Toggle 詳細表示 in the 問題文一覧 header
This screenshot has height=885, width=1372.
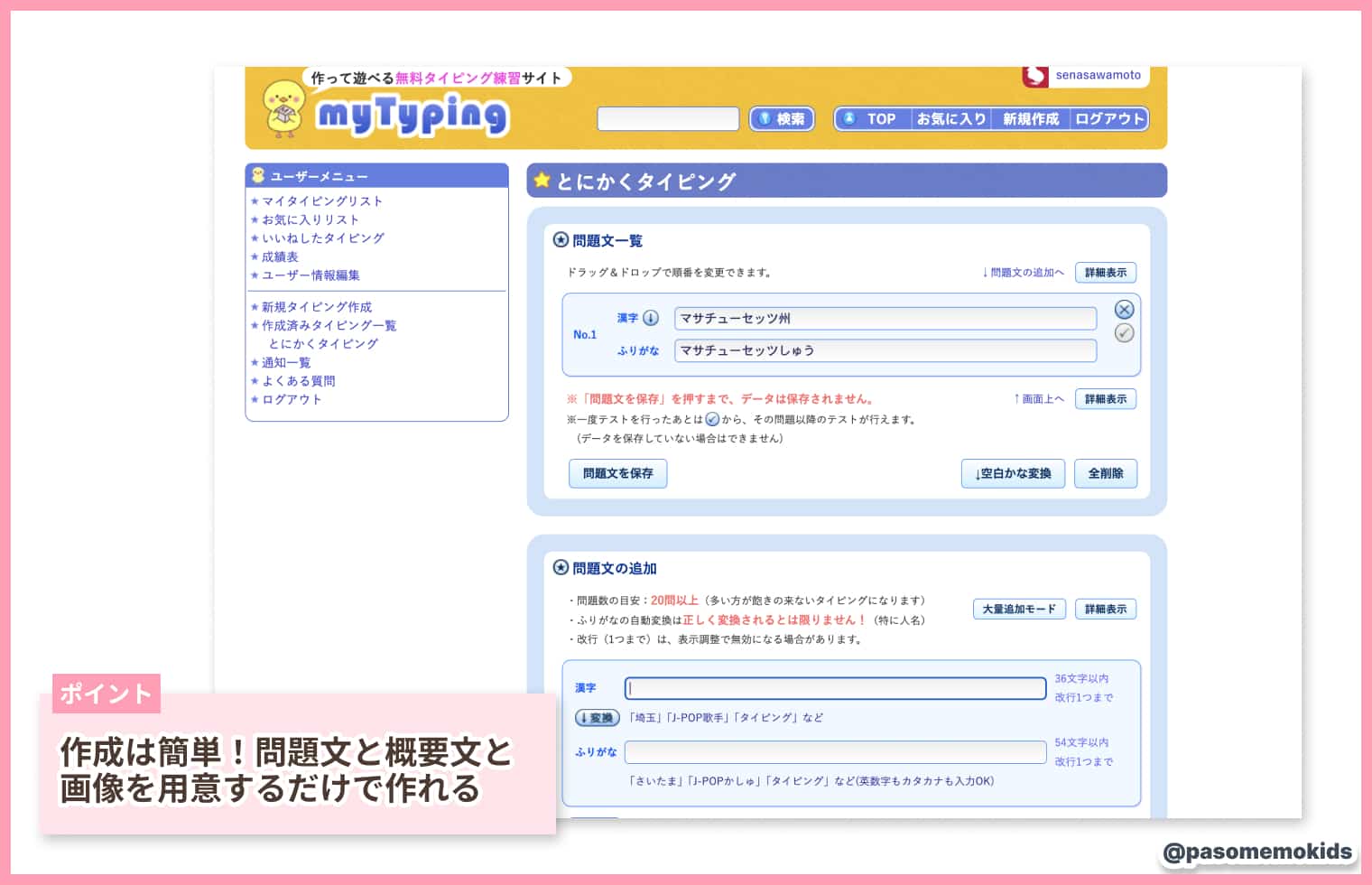coord(1106,273)
